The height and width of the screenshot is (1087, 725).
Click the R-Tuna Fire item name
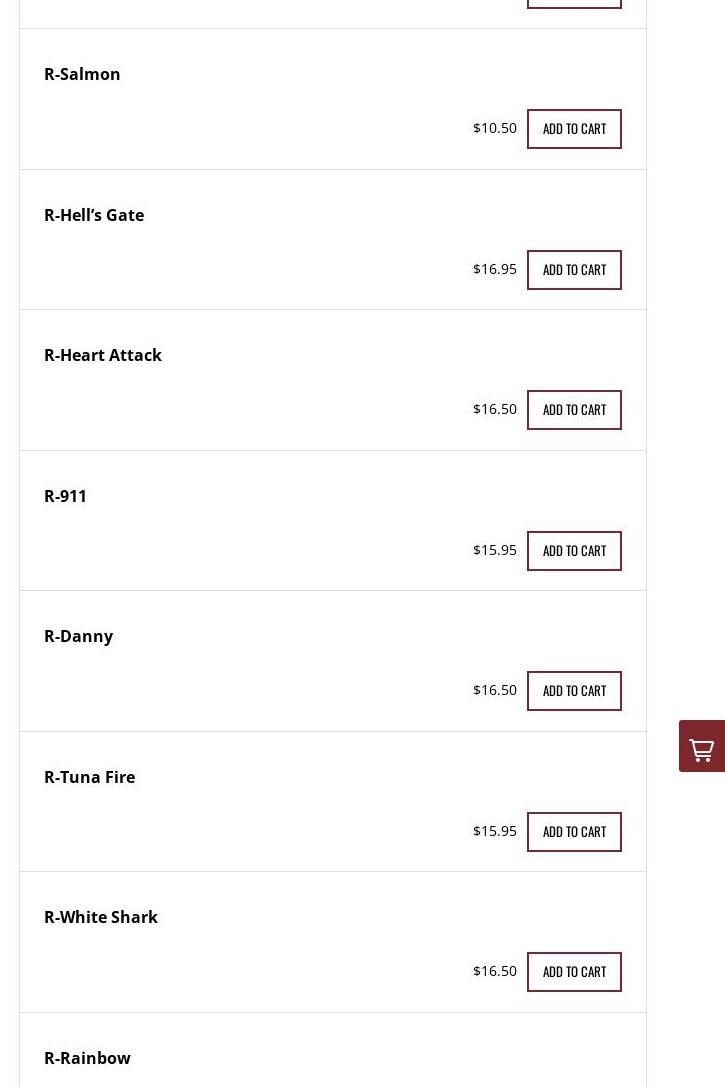pyautogui.click(x=89, y=777)
